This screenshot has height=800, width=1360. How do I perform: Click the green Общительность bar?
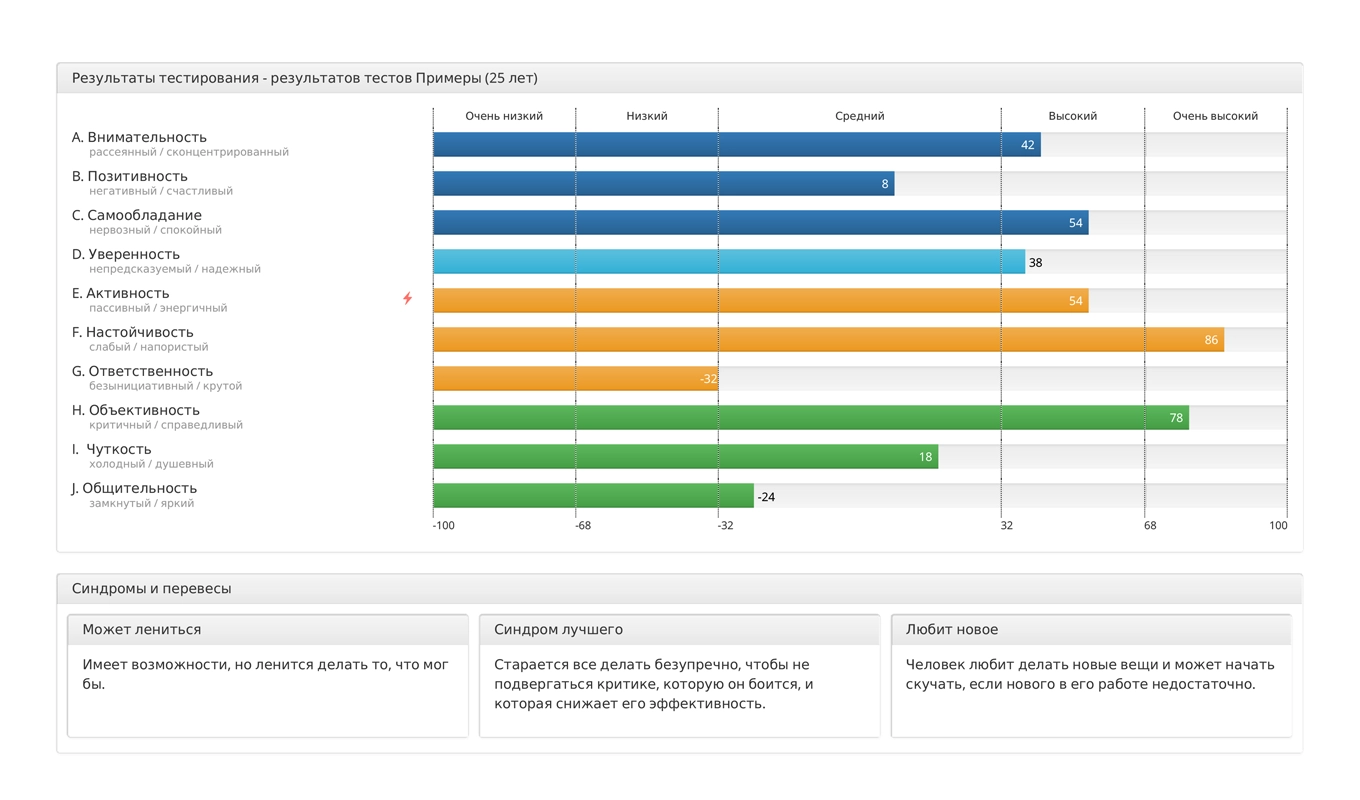click(593, 496)
